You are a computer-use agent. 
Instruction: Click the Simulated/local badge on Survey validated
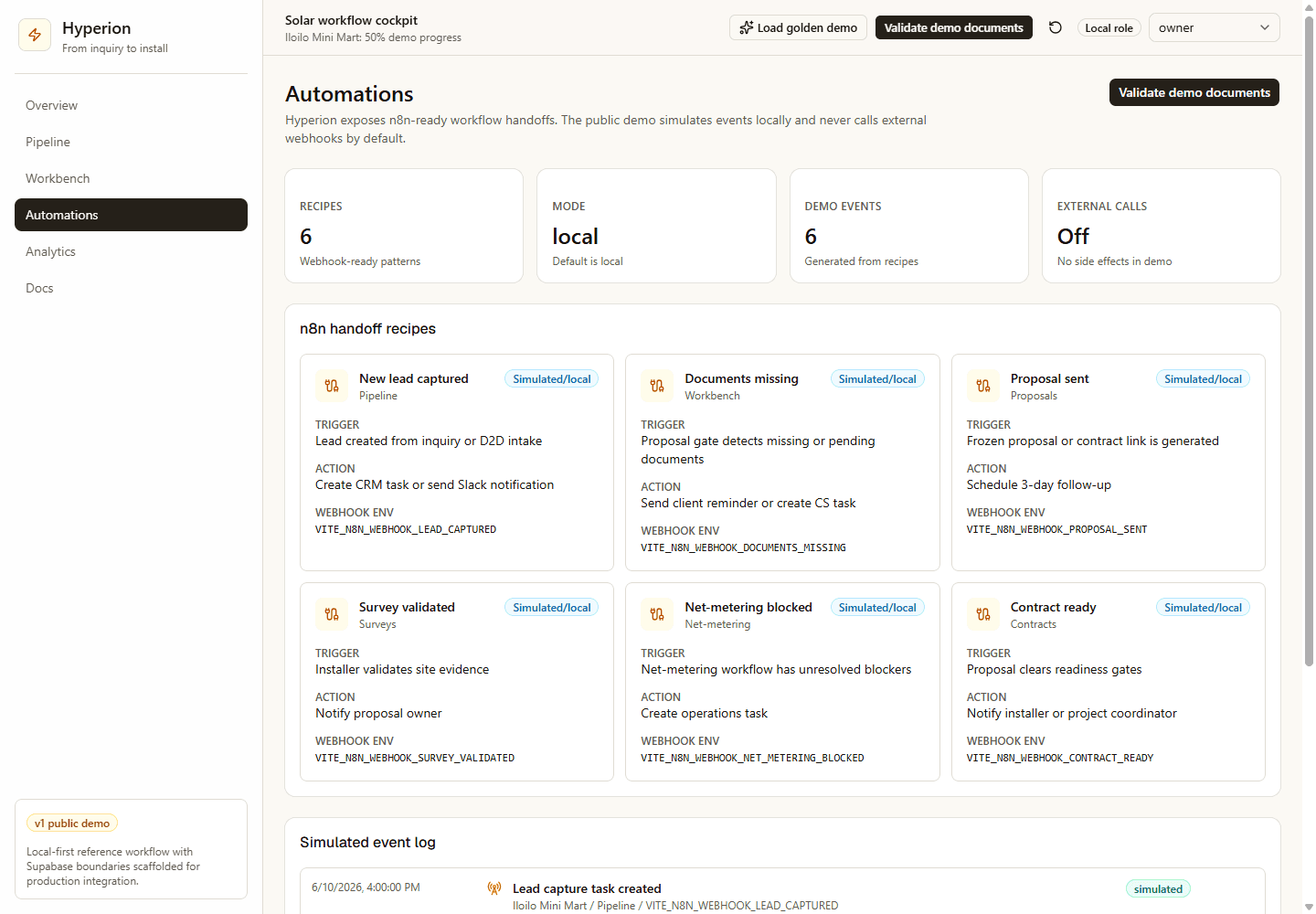point(552,608)
